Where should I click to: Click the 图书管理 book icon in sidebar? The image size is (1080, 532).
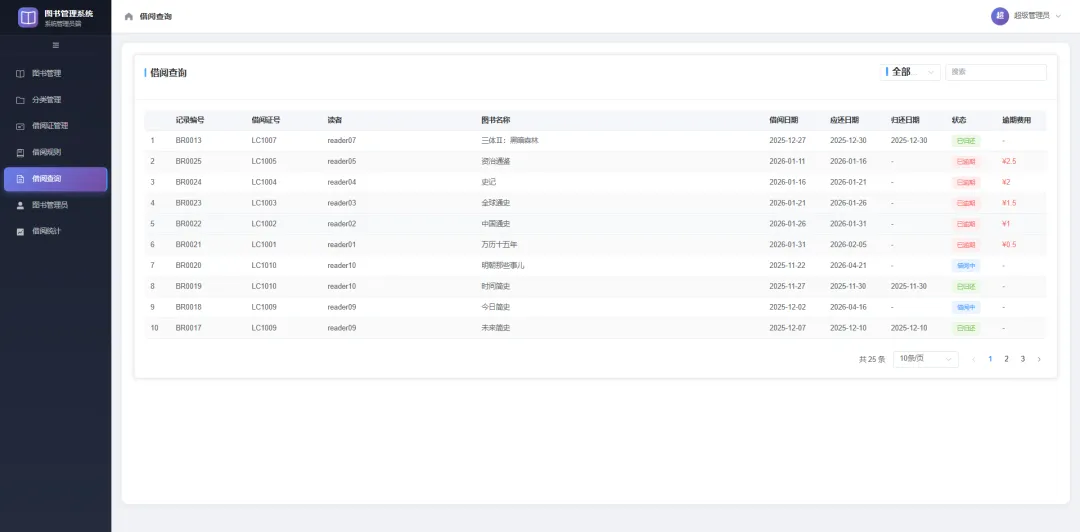[x=20, y=74]
